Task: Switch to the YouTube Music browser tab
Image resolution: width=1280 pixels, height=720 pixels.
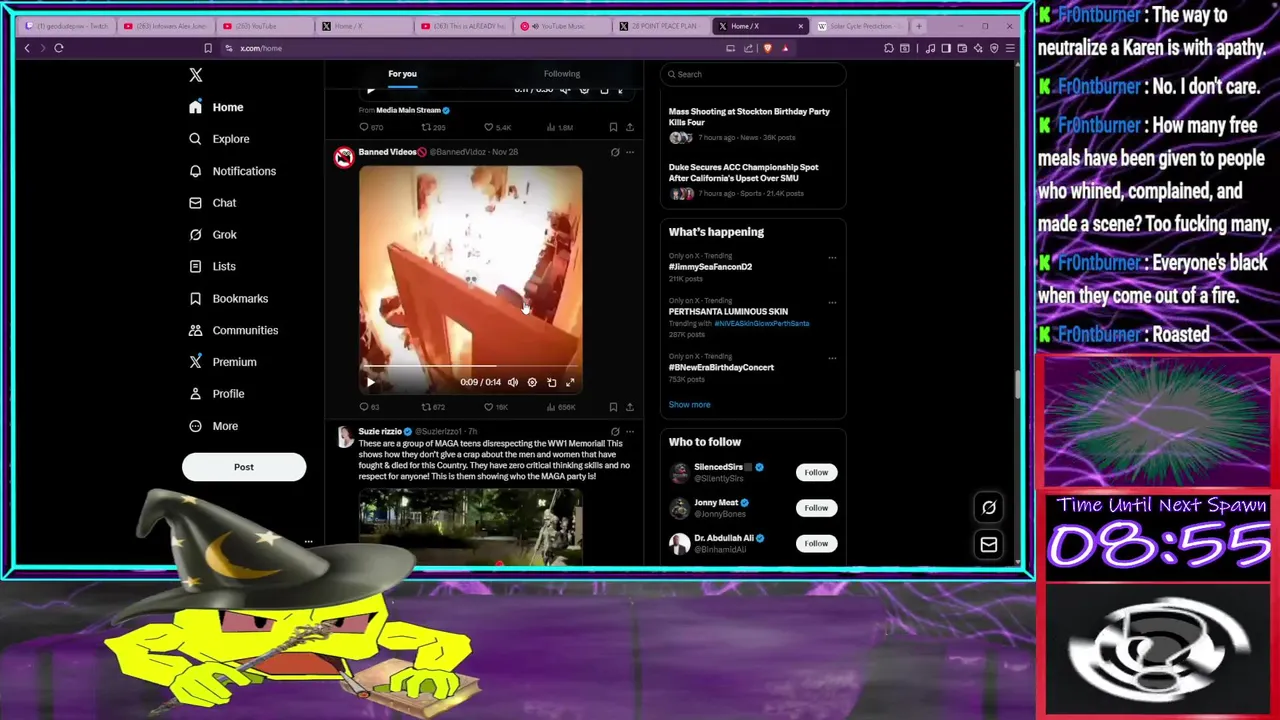Action: 562,26
